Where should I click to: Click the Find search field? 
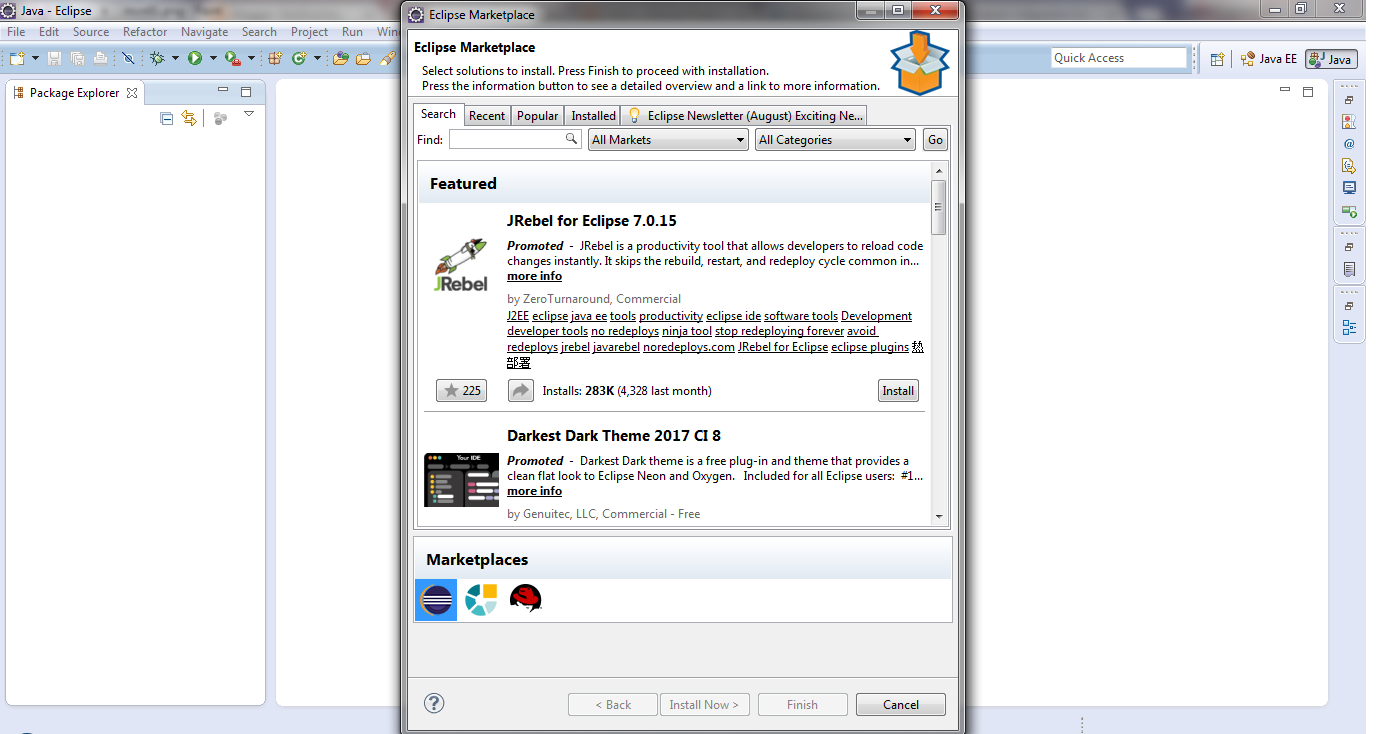(510, 139)
